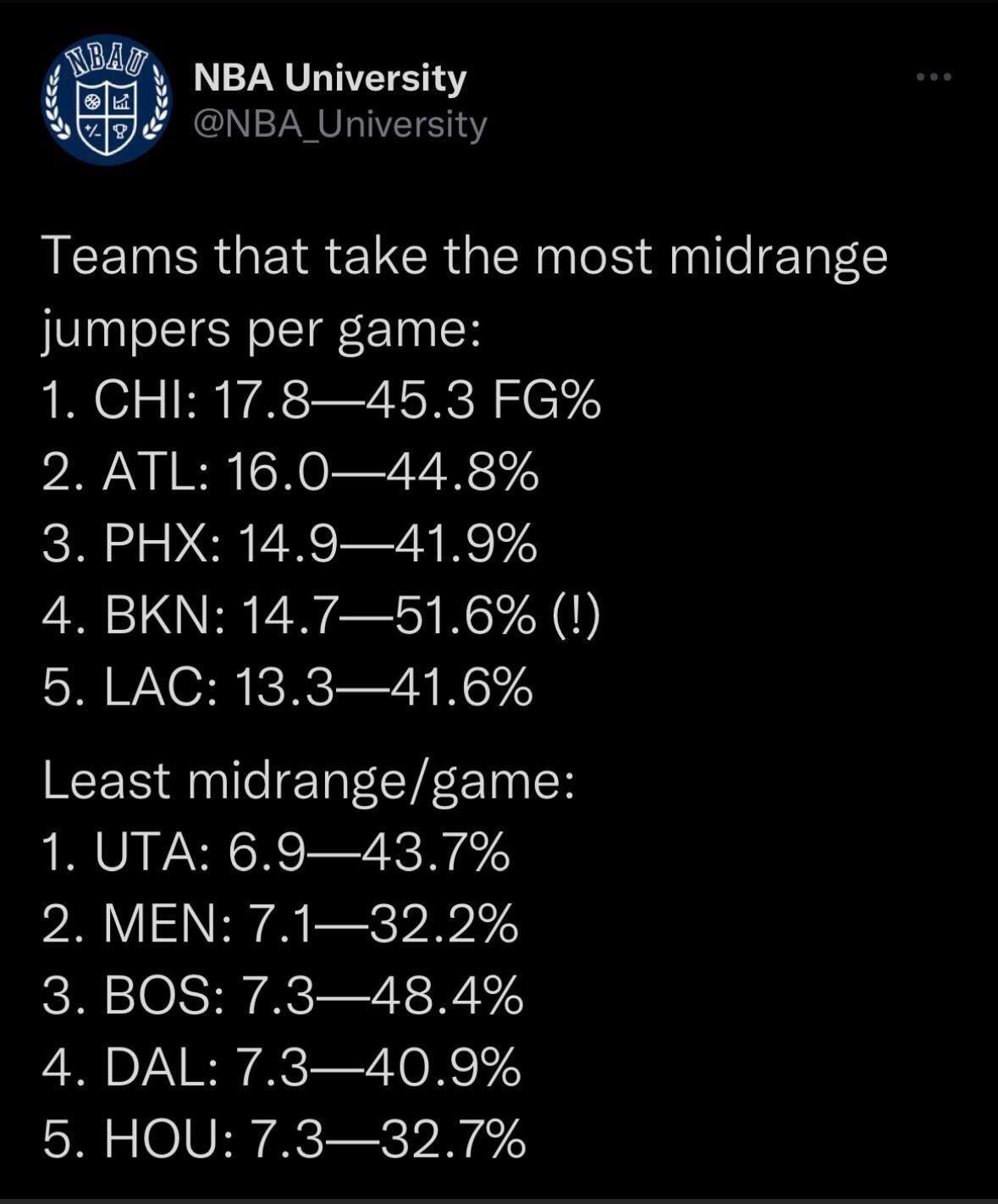Viewport: 998px width, 1204px height.
Task: Click the 'jumpers per game:' line
Action: [x=262, y=328]
